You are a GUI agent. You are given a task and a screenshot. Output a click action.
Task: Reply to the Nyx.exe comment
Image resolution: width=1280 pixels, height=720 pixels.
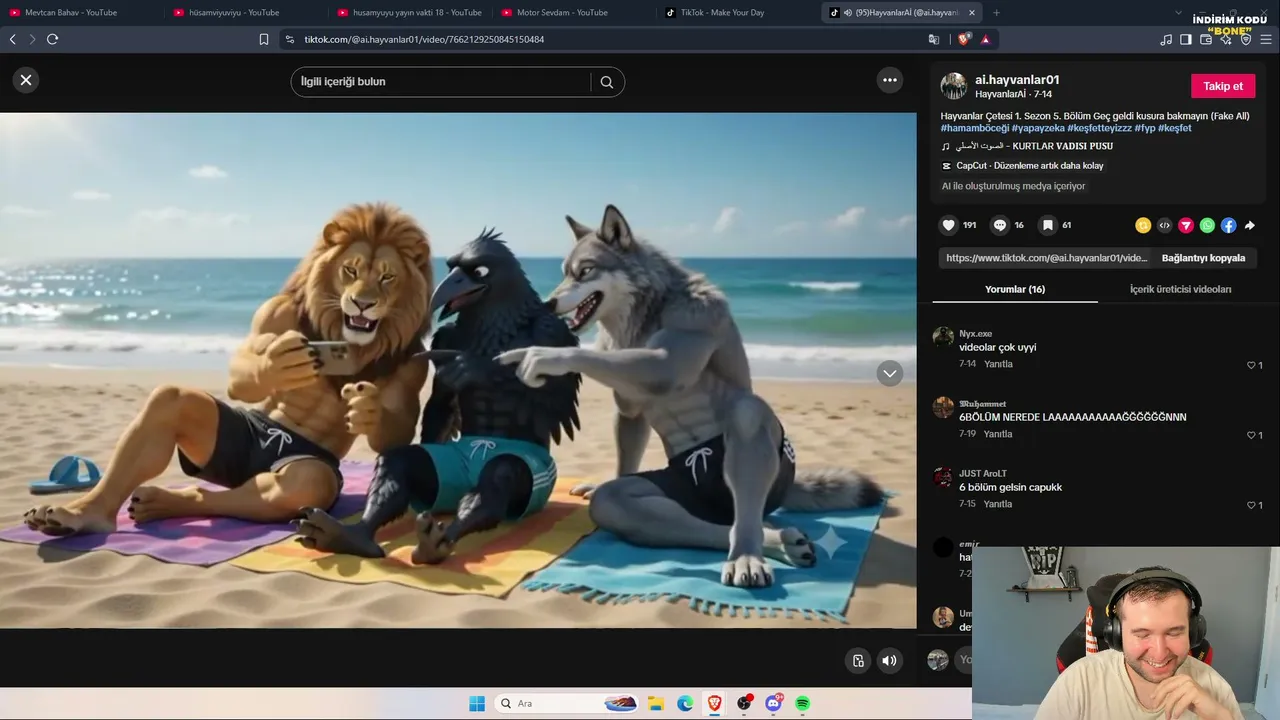tap(998, 364)
